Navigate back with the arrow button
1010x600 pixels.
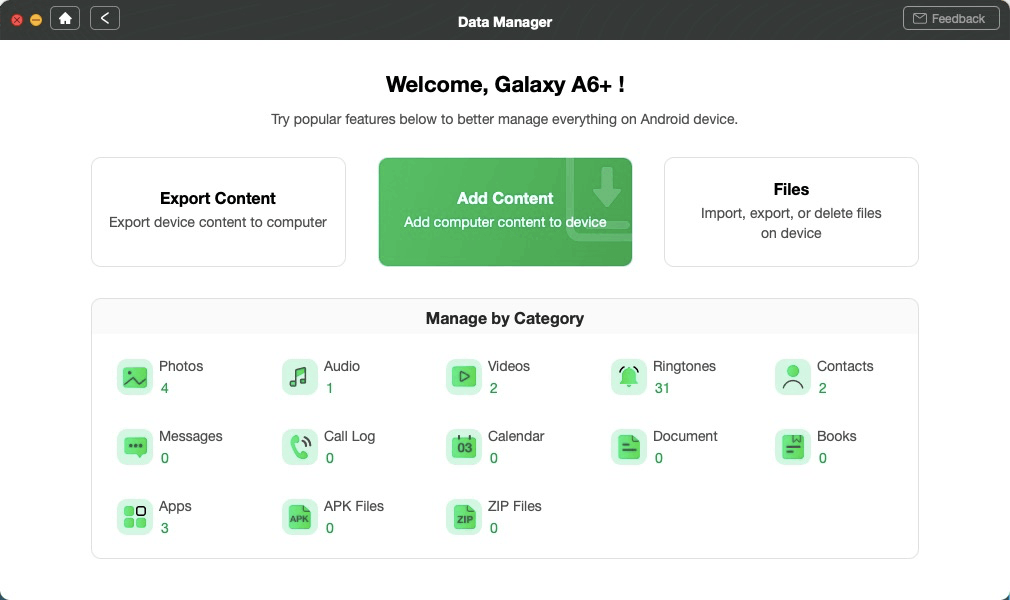[x=105, y=18]
